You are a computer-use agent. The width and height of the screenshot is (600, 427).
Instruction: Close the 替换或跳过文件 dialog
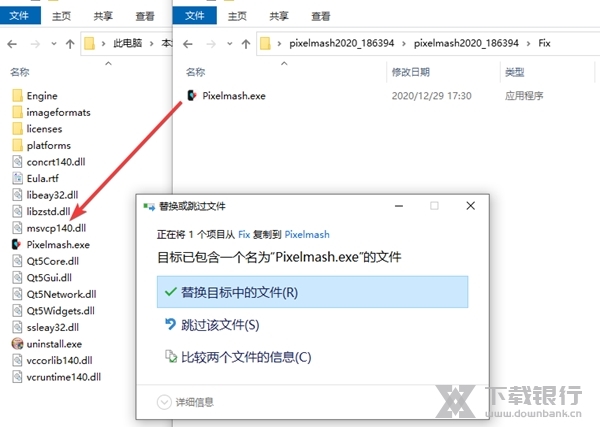471,206
